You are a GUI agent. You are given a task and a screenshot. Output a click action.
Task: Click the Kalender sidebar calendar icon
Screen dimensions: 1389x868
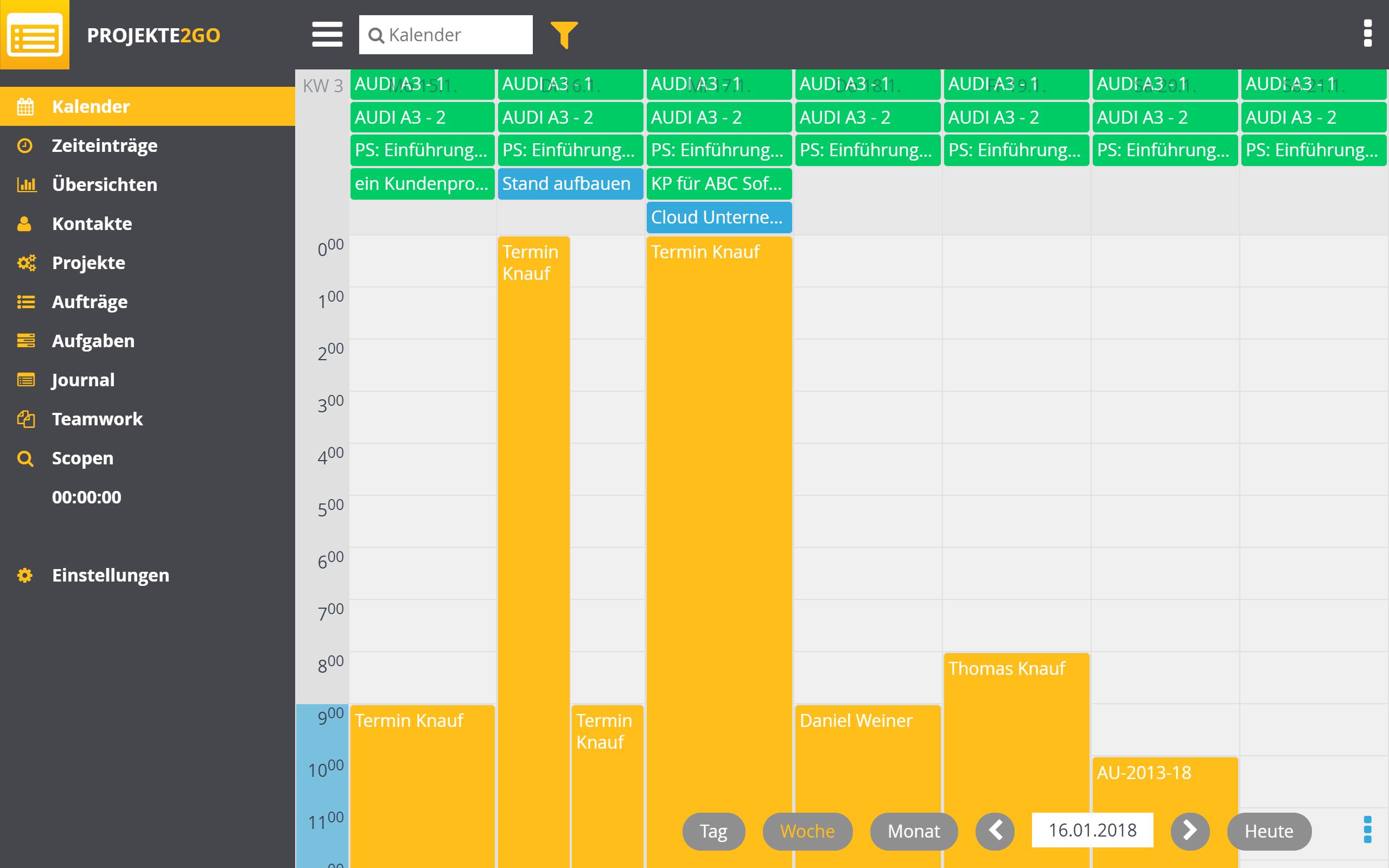(x=26, y=107)
